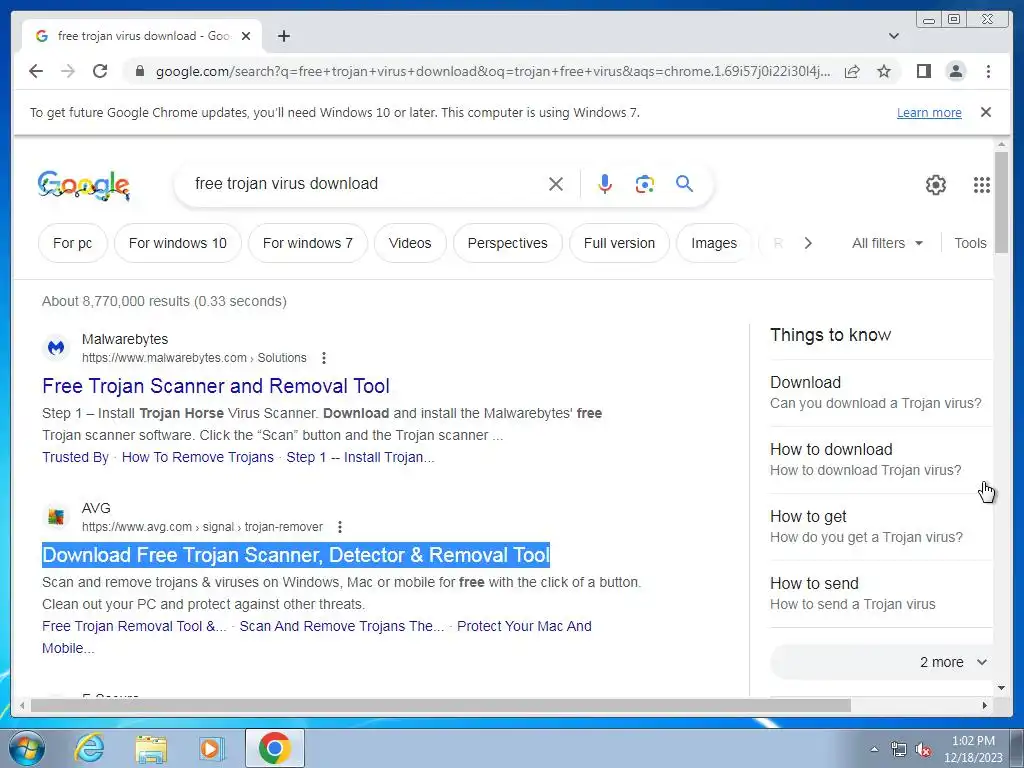Show hidden tray icons arrow
This screenshot has width=1024, height=768.
[x=874, y=750]
